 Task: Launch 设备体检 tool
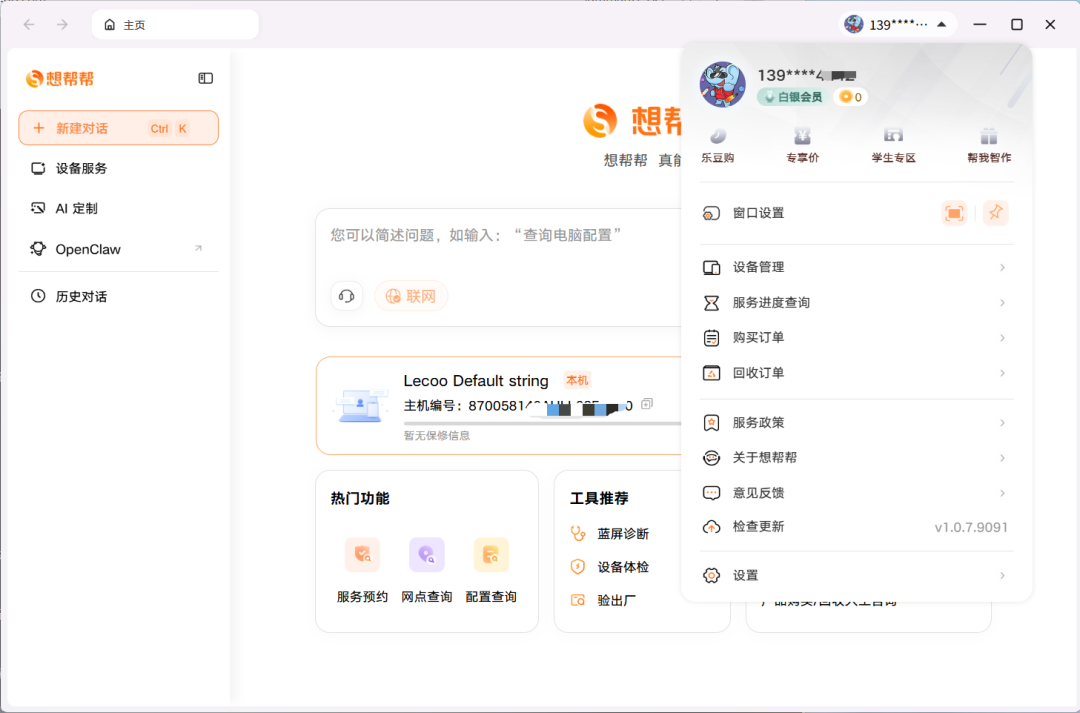coord(610,567)
